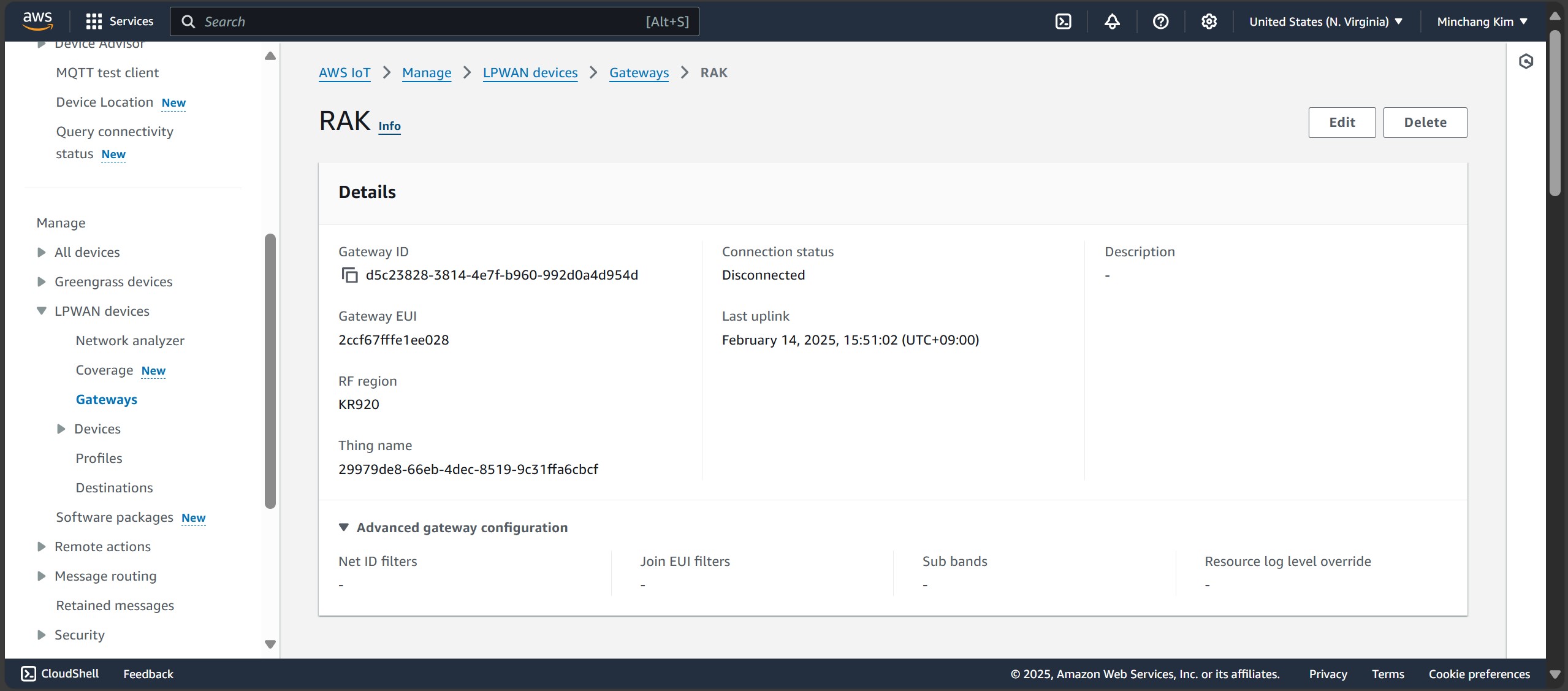Image resolution: width=1568 pixels, height=691 pixels.
Task: Open the notifications bell
Action: click(x=1112, y=21)
